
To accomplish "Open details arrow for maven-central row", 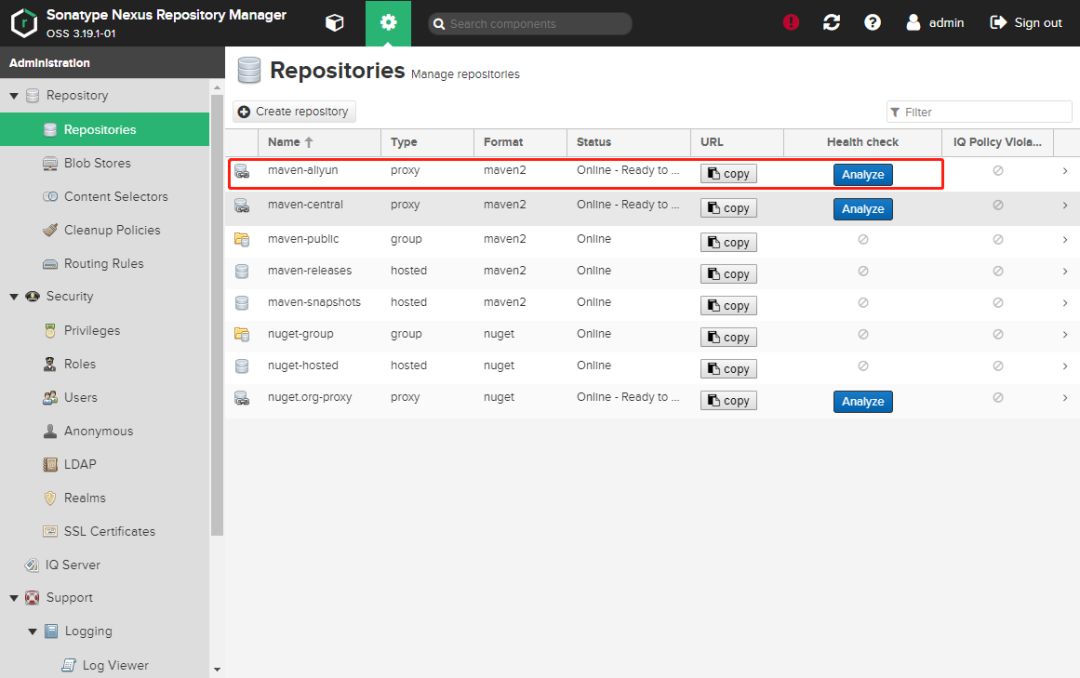I will [x=1065, y=205].
